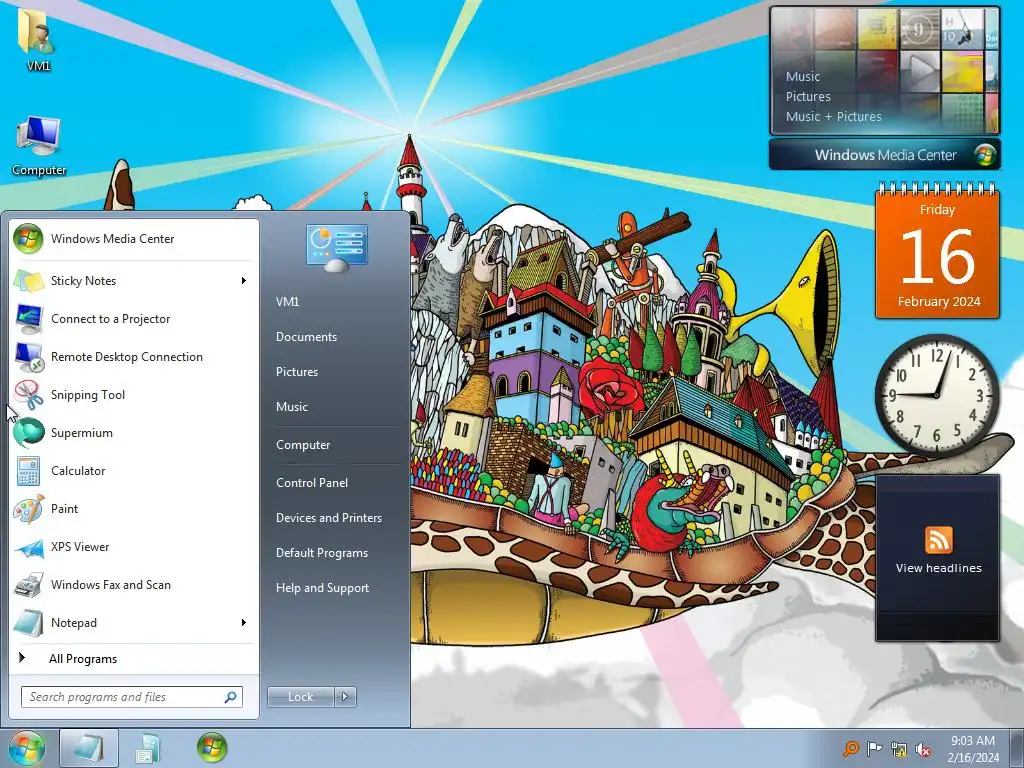Open shutdown options arrow next to Lock
This screenshot has height=768, width=1024.
point(345,697)
